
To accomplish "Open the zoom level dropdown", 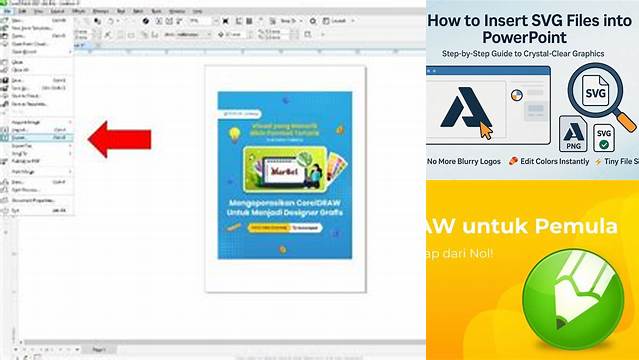I will 205,21.
